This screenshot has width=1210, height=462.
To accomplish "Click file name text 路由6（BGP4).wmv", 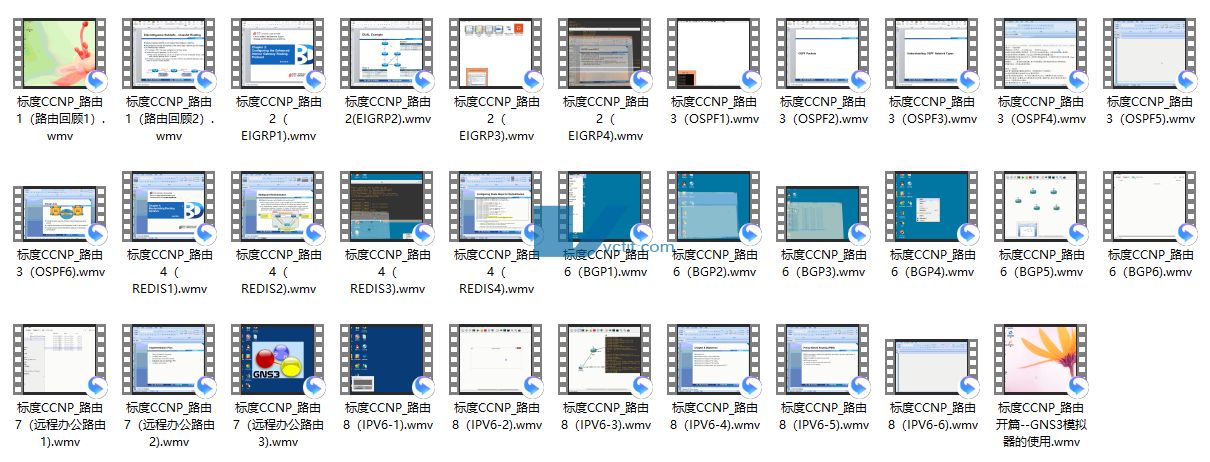I will (x=933, y=263).
